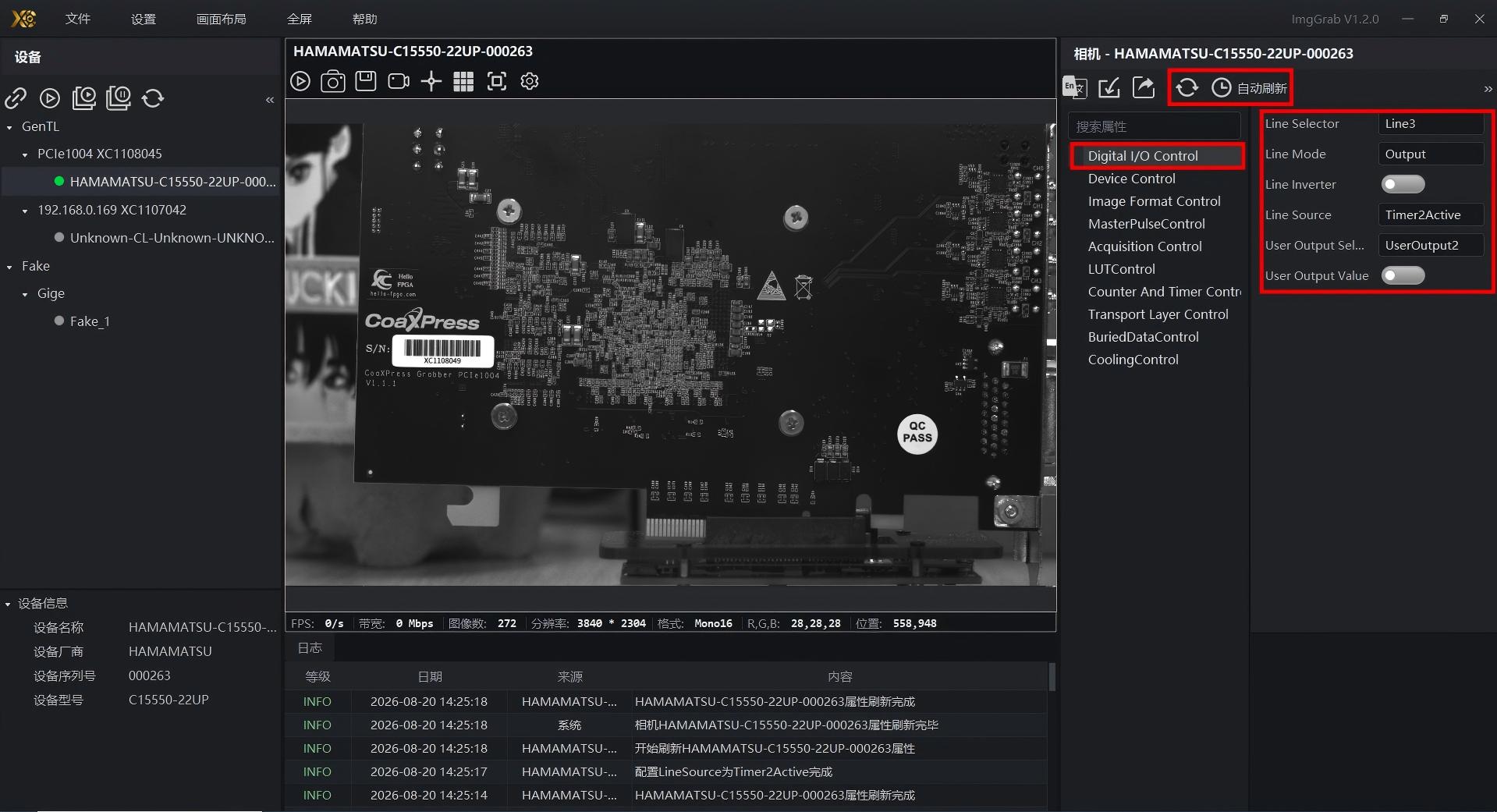
Task: Open the 画面布局 menu
Action: tap(222, 19)
